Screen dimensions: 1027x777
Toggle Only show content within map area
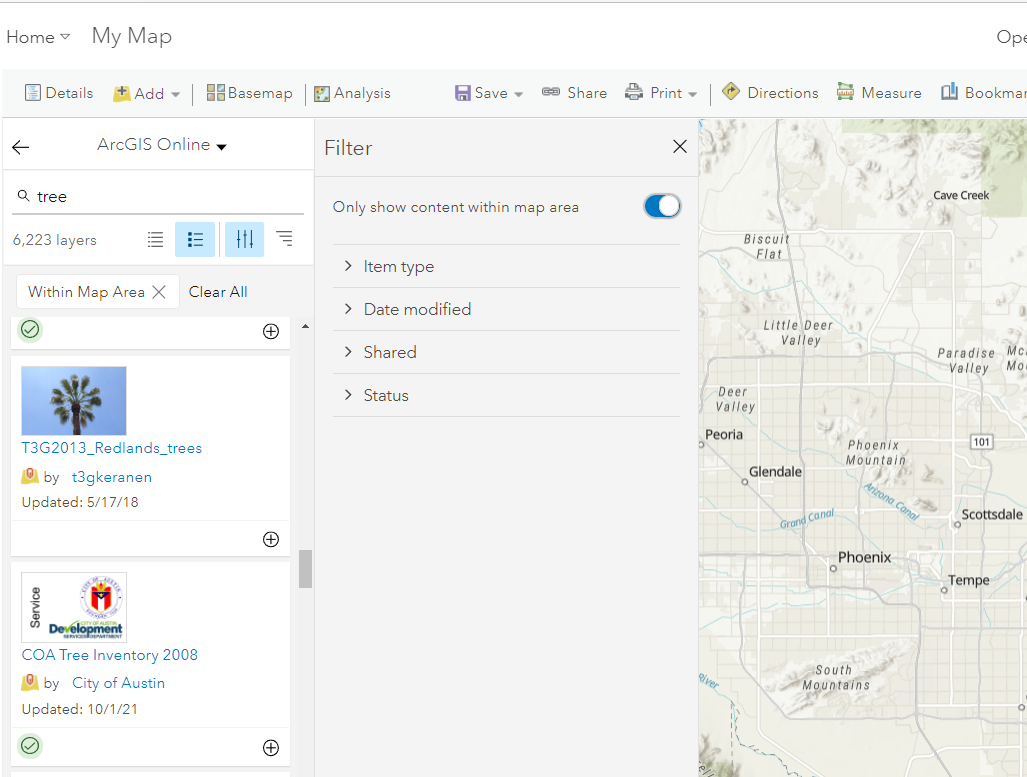pyautogui.click(x=662, y=206)
